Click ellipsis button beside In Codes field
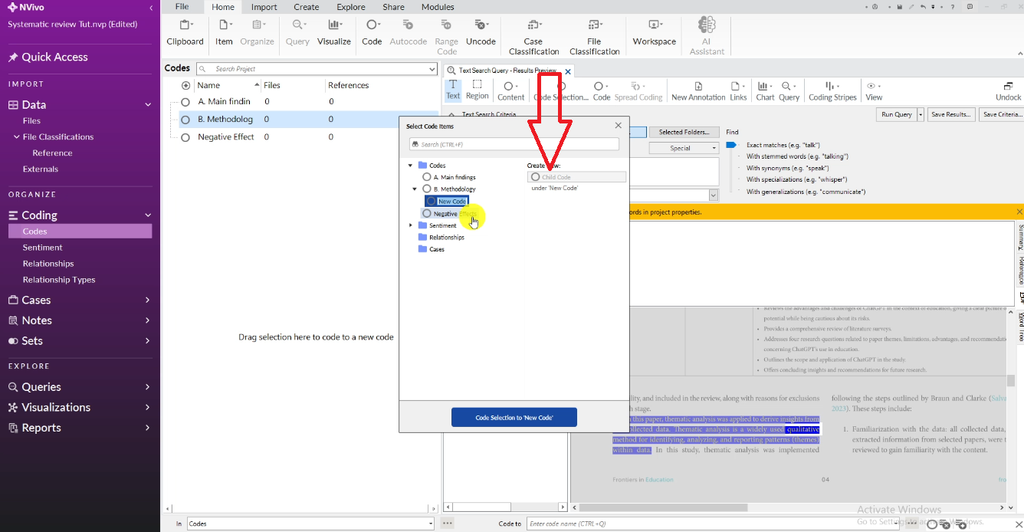Screen dimensions: 1024x532 (x=447, y=523)
